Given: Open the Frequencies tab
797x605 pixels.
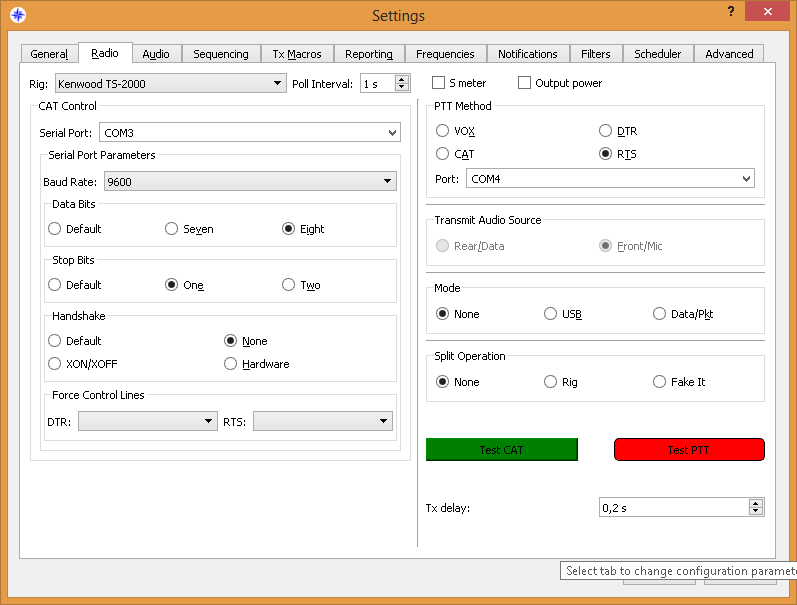Looking at the screenshot, I should pyautogui.click(x=446, y=54).
